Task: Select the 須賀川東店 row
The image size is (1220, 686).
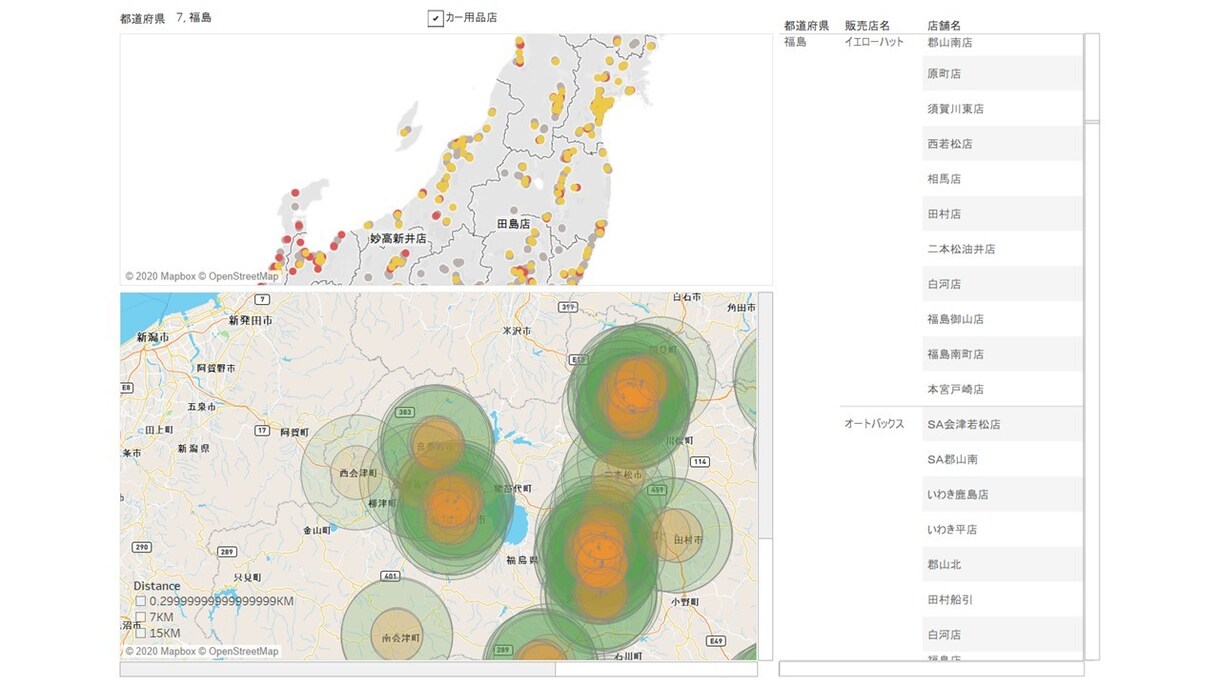Action: pyautogui.click(x=1003, y=108)
